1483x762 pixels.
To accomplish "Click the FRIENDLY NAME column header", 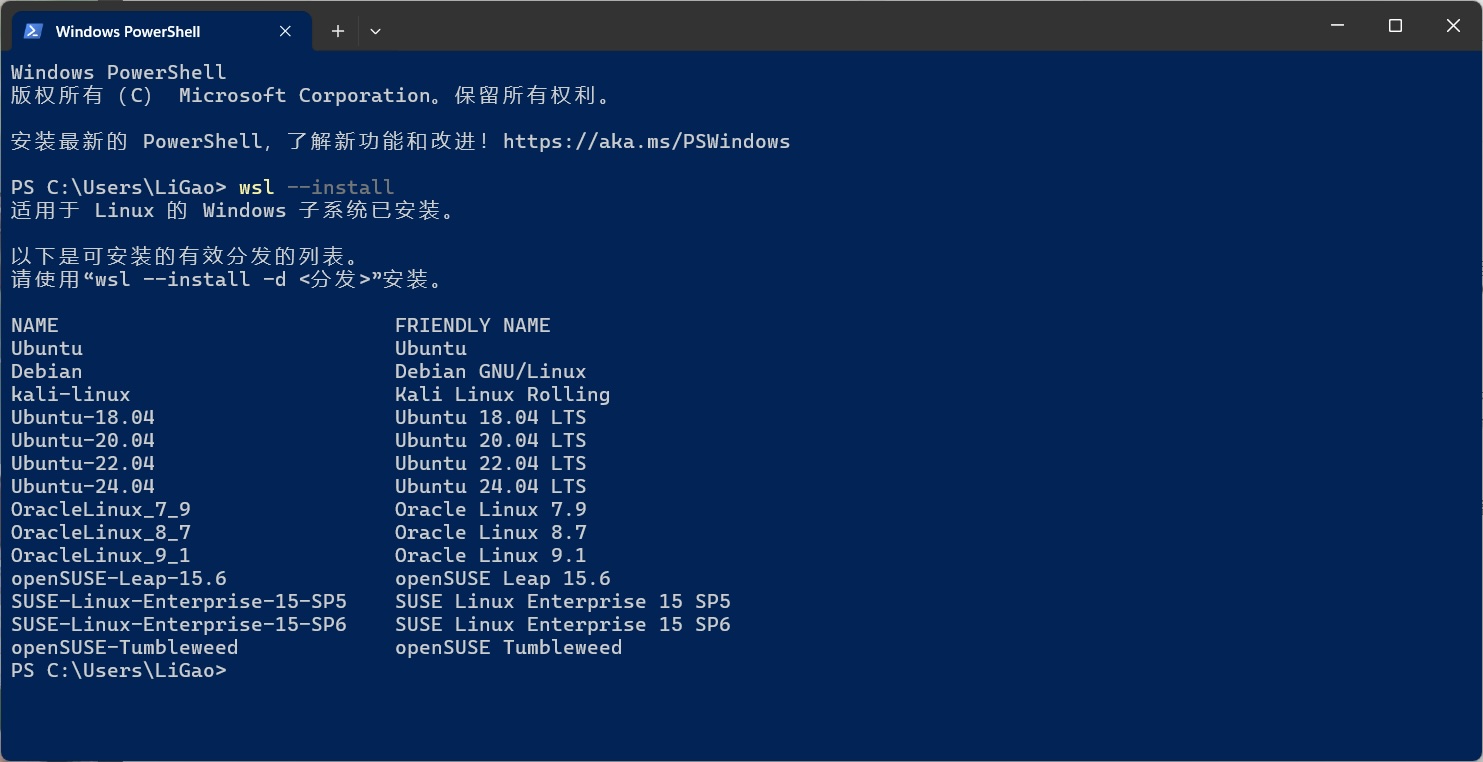I will (473, 326).
